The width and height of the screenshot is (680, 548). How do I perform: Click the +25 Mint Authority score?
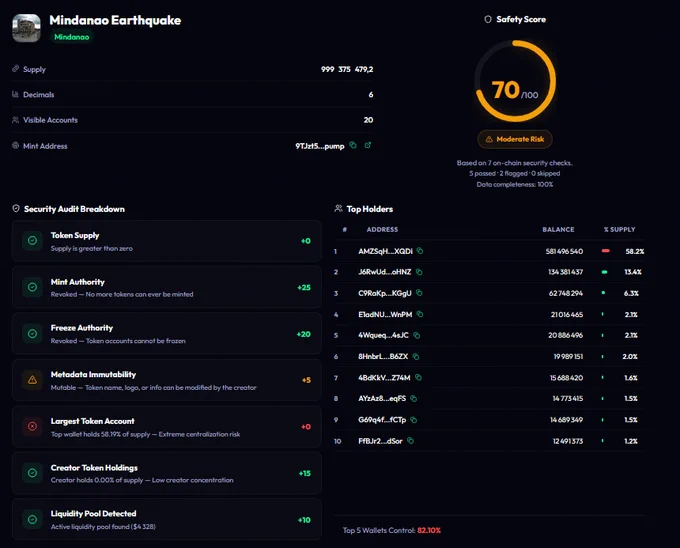[x=304, y=287]
